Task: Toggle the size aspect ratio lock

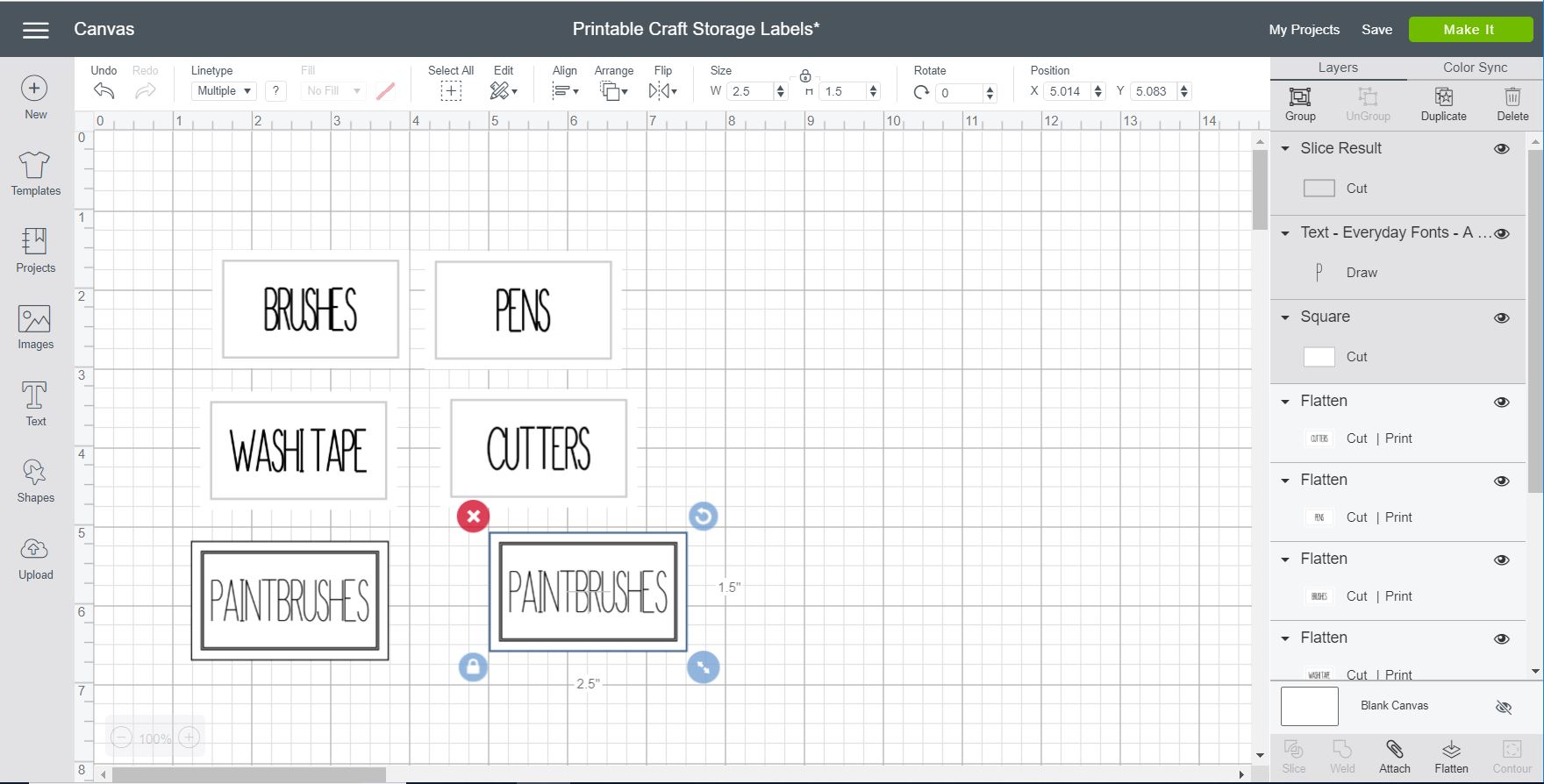Action: [x=805, y=75]
